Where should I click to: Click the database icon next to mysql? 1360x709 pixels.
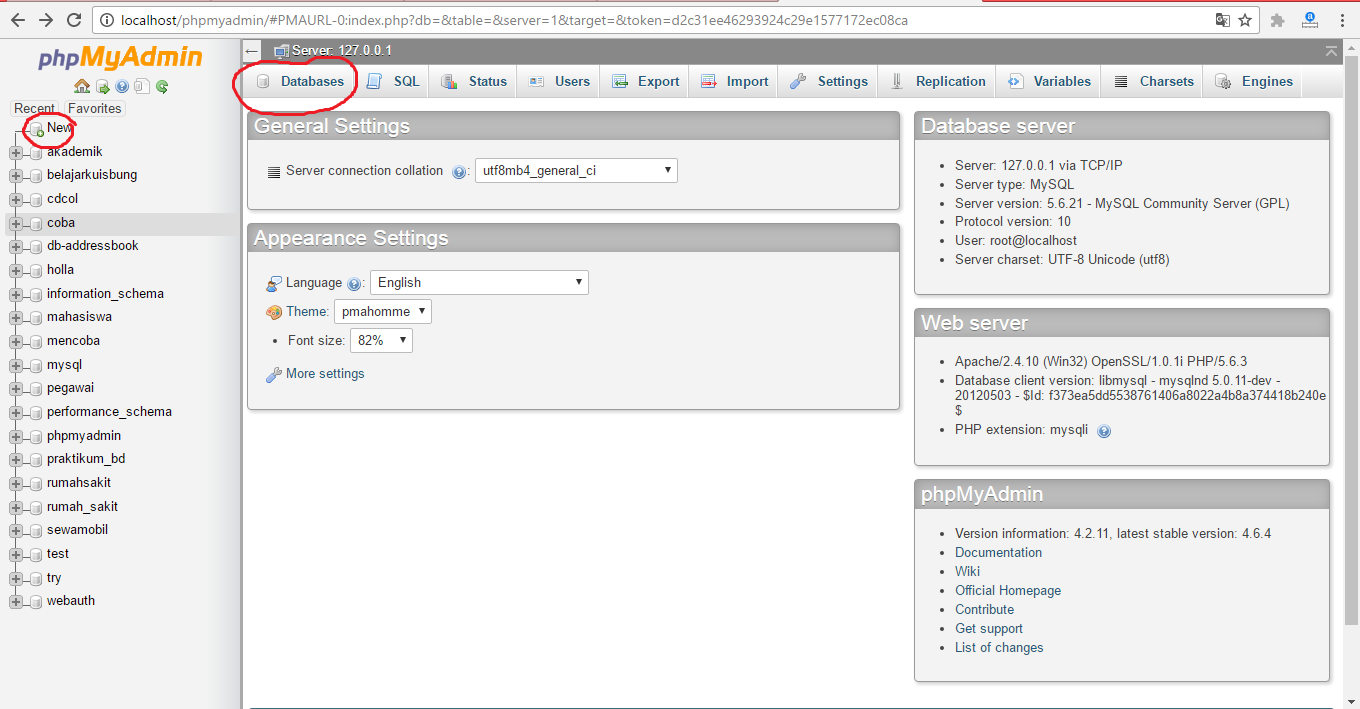pos(37,365)
